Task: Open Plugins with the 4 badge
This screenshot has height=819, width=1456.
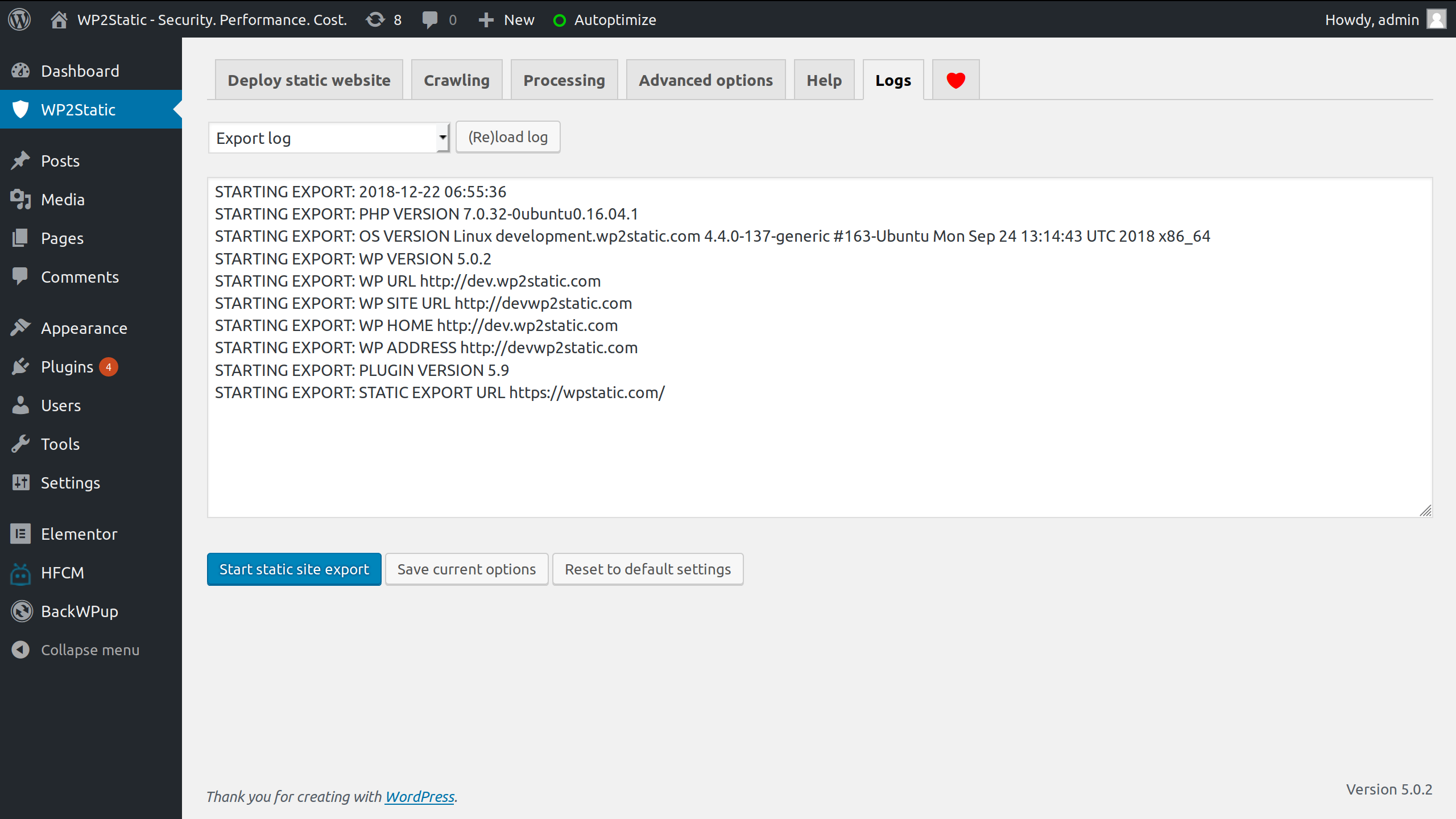Action: pos(67,367)
